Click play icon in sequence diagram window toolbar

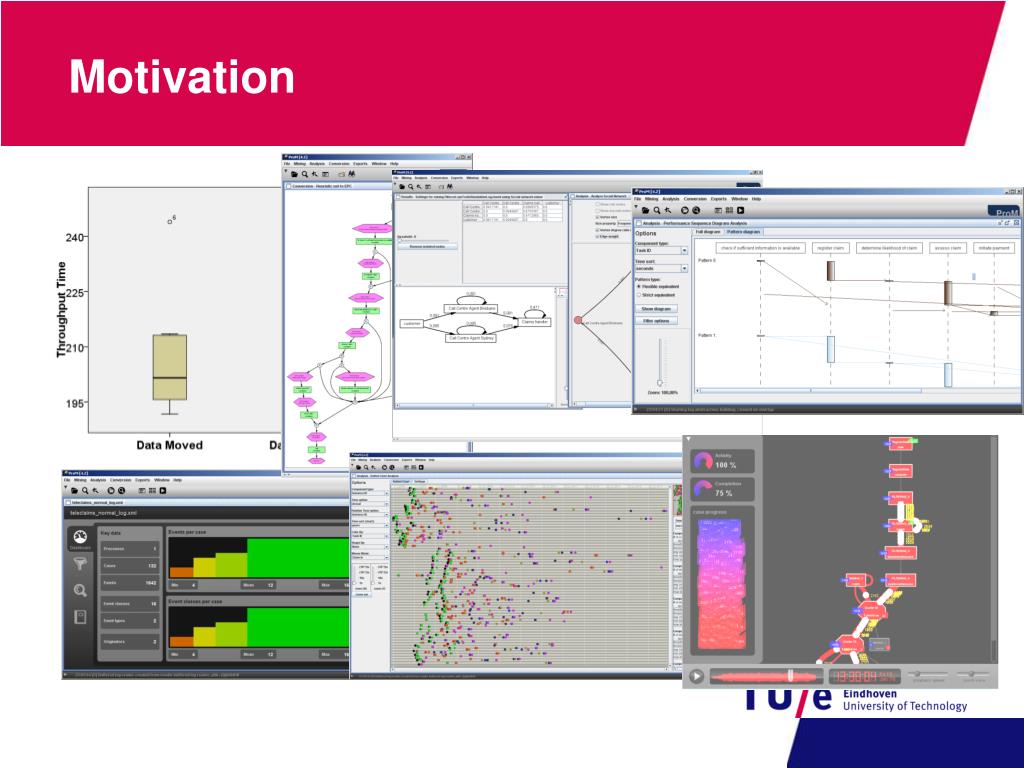(x=741, y=210)
